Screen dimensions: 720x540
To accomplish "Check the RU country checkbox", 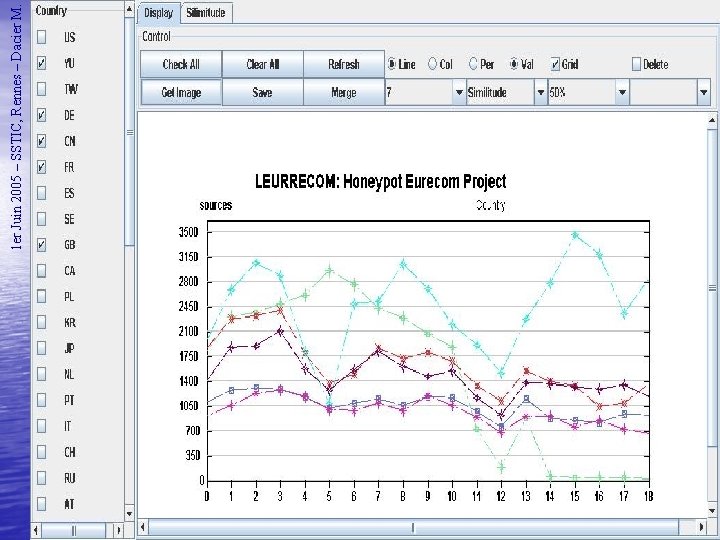I will [41, 478].
